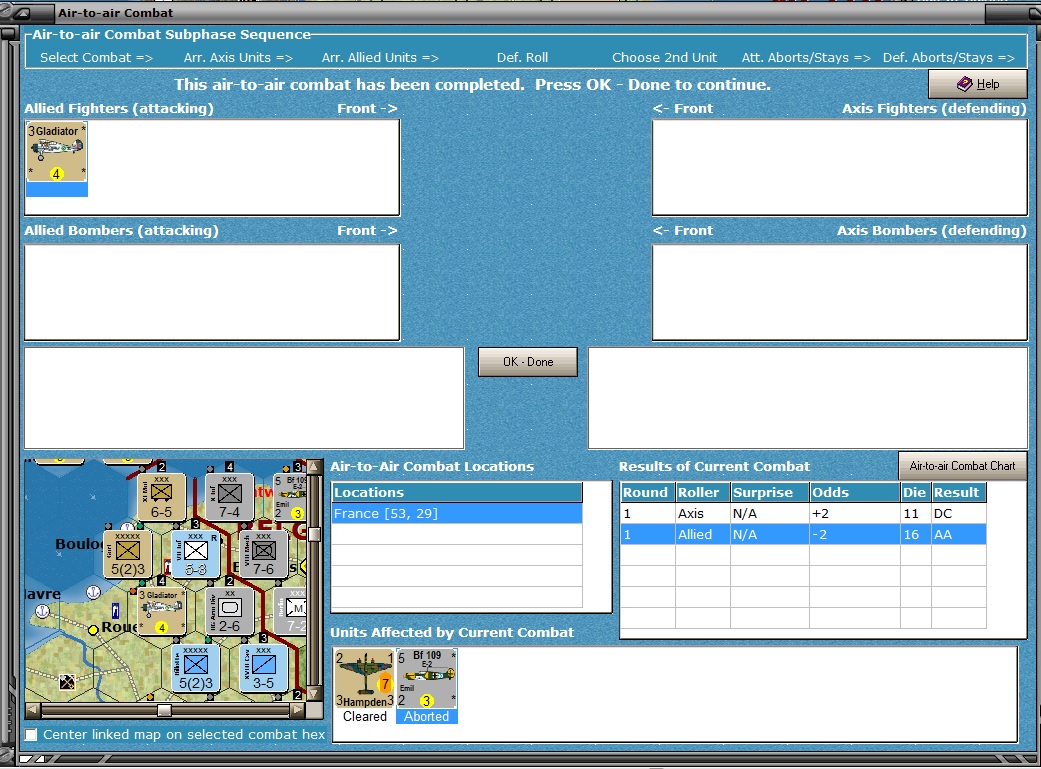Click the yellow Rouen city marker
The height and width of the screenshot is (769, 1041).
click(x=94, y=630)
